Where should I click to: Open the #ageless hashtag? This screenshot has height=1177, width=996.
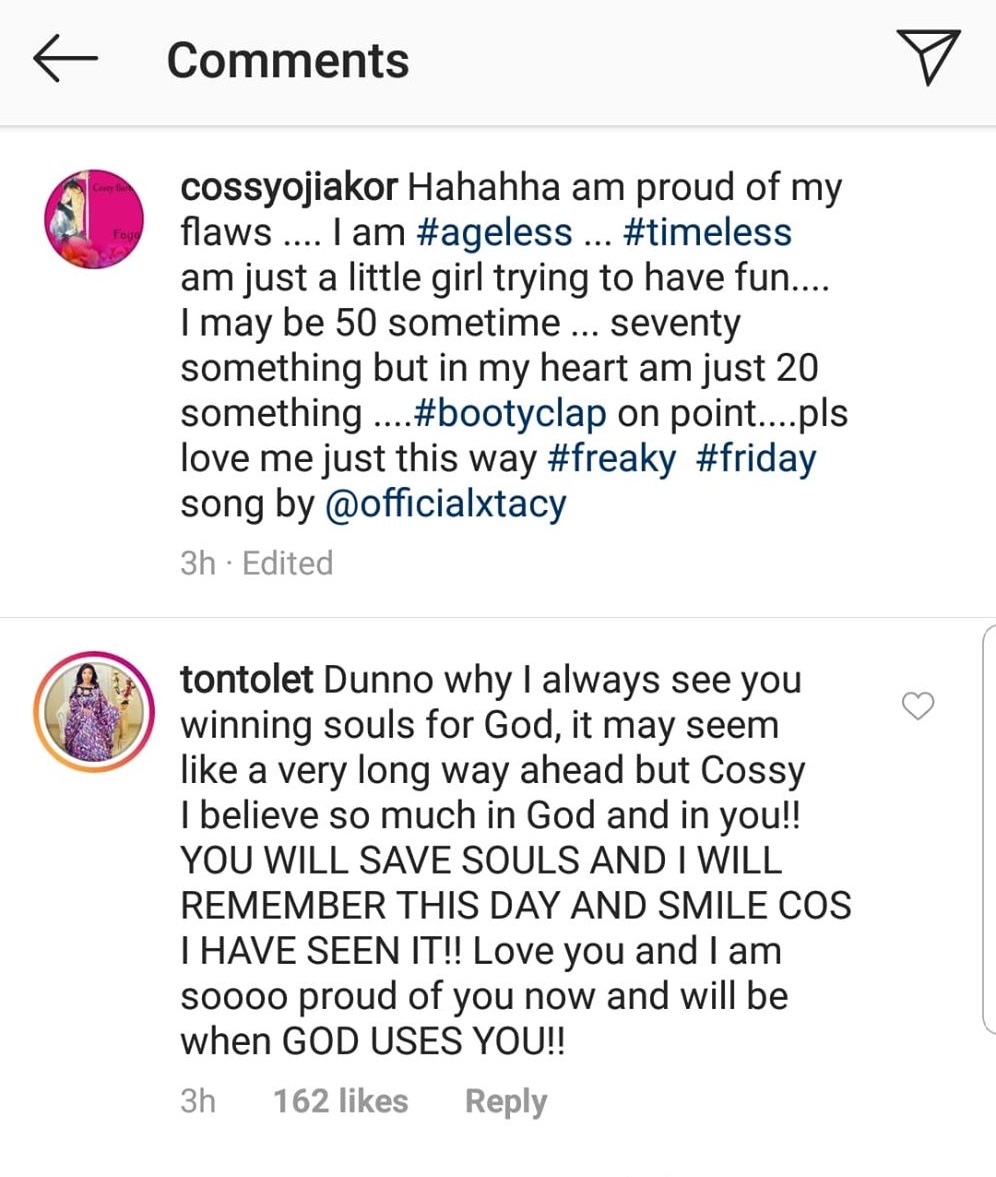tap(490, 233)
